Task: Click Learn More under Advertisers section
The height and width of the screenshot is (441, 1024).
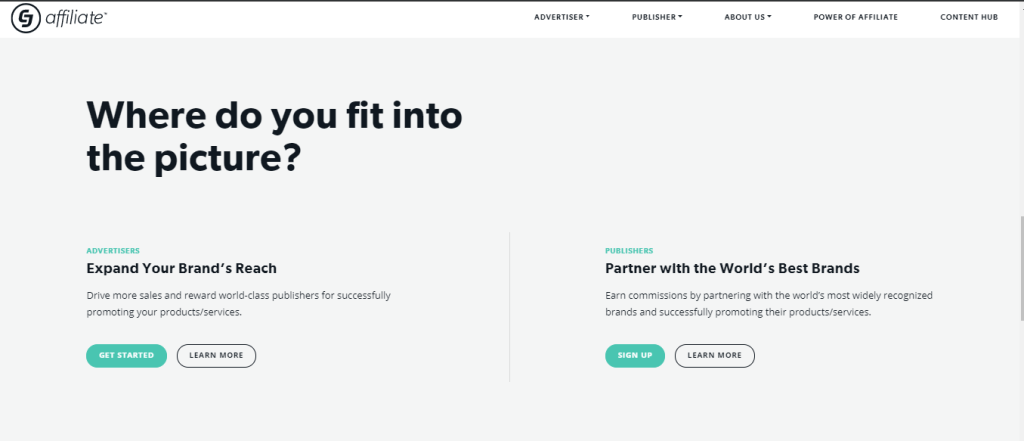Action: [216, 355]
